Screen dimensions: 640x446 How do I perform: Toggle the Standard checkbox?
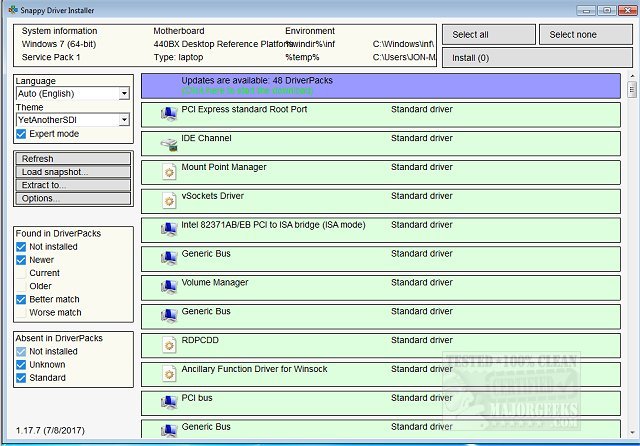click(x=21, y=378)
